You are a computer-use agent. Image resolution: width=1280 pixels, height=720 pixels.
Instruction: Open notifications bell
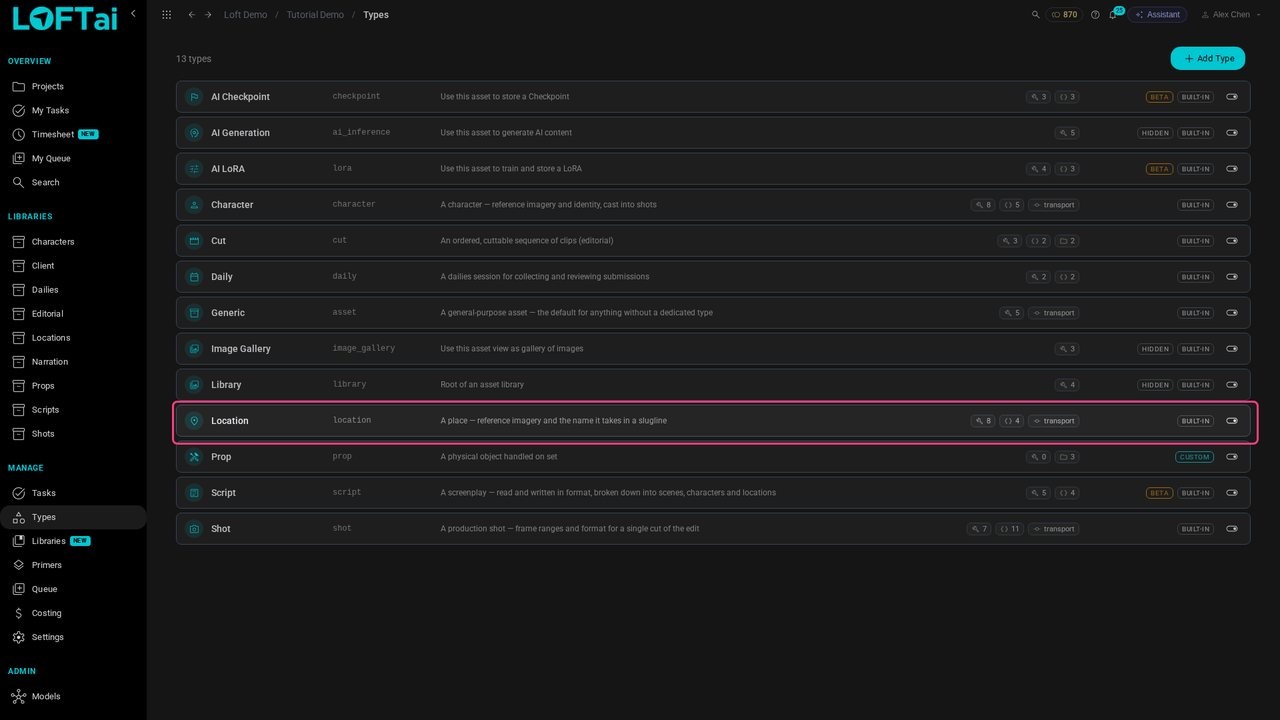(1113, 15)
